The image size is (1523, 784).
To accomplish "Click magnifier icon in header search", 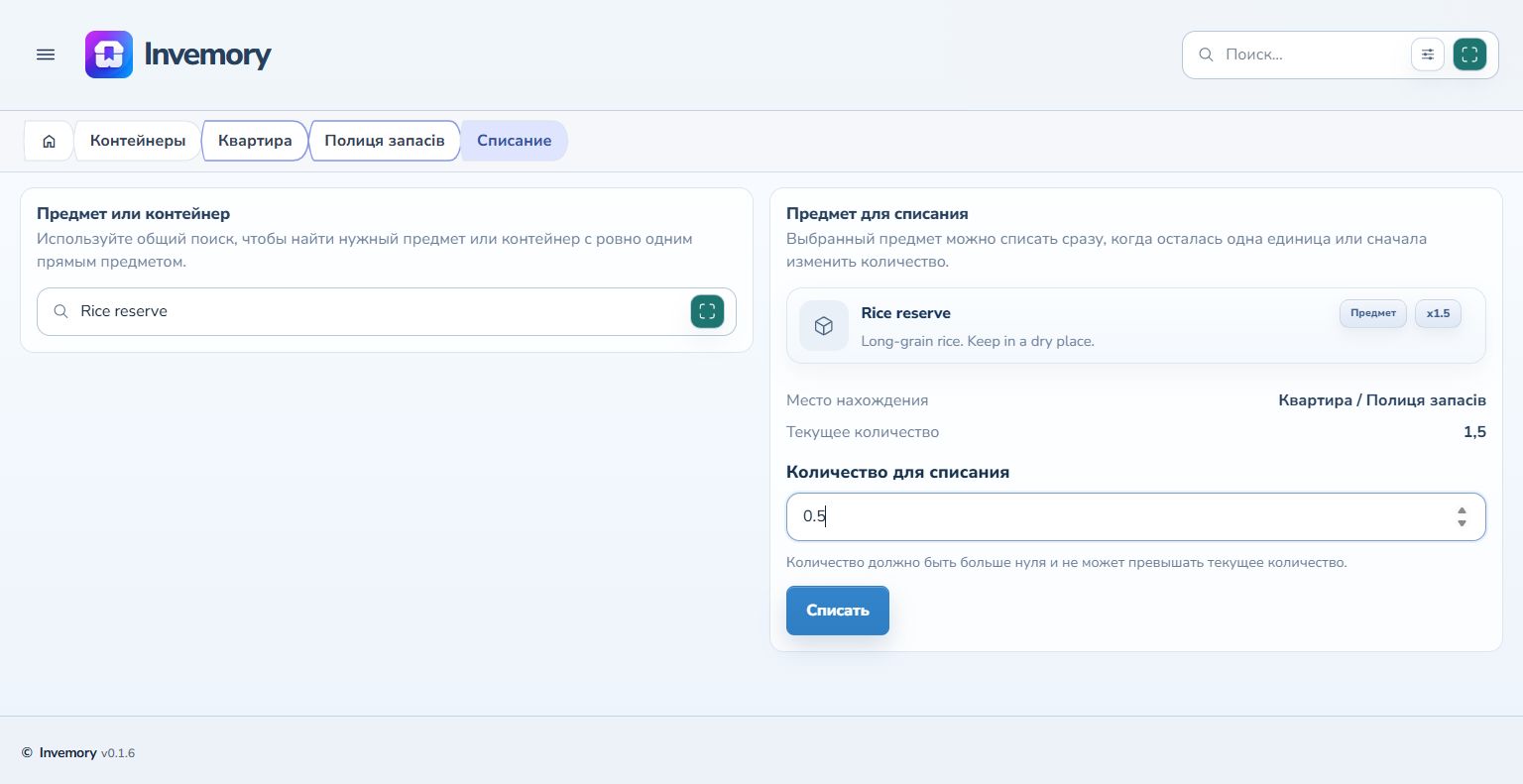I will coord(1206,55).
